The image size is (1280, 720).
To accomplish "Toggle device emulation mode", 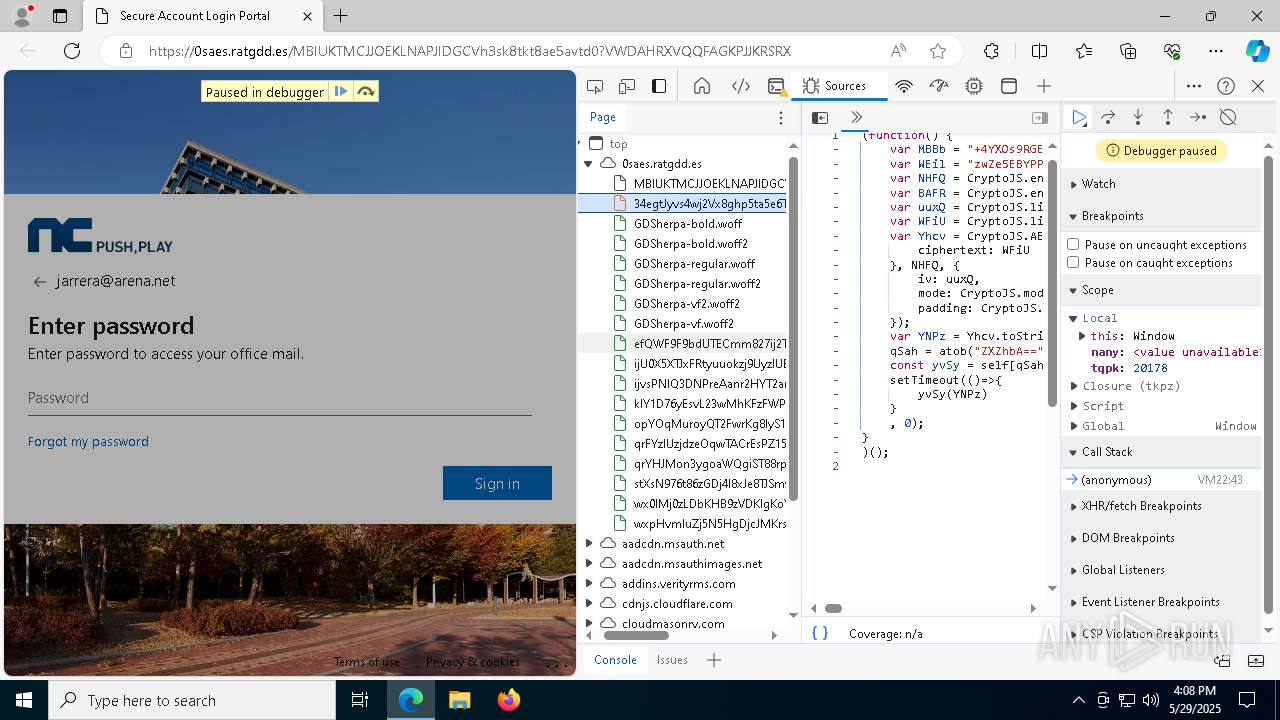I will [x=627, y=86].
